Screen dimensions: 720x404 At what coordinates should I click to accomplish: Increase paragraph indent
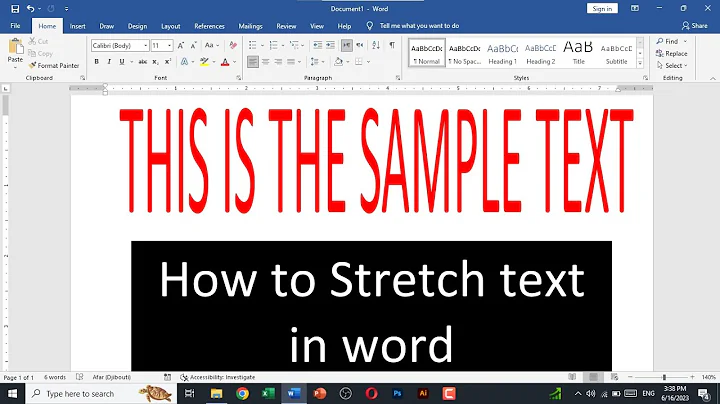pos(330,45)
